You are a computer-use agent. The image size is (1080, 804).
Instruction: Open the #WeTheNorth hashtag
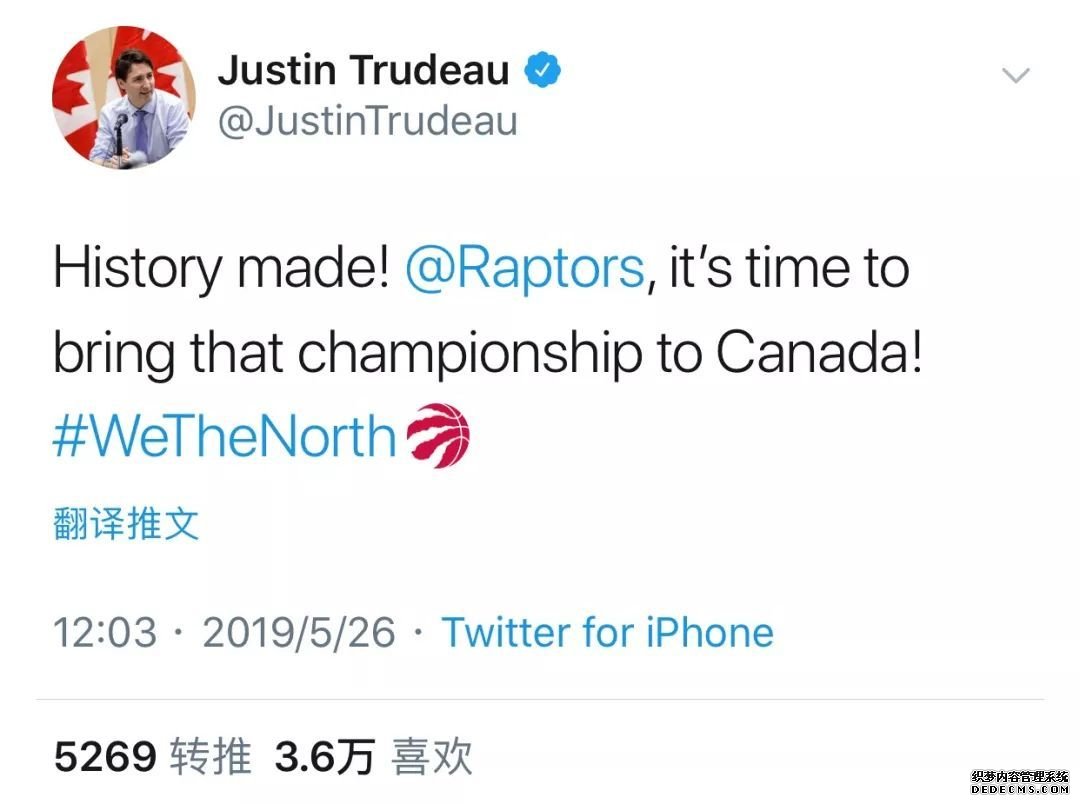(225, 436)
